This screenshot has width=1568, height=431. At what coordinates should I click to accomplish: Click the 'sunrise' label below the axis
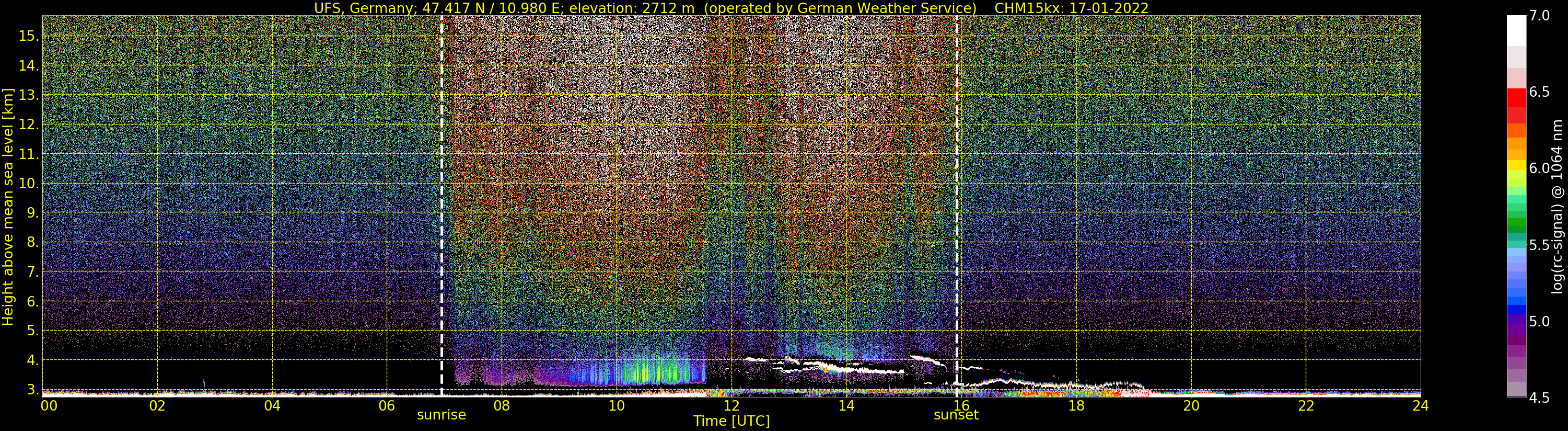tap(442, 415)
